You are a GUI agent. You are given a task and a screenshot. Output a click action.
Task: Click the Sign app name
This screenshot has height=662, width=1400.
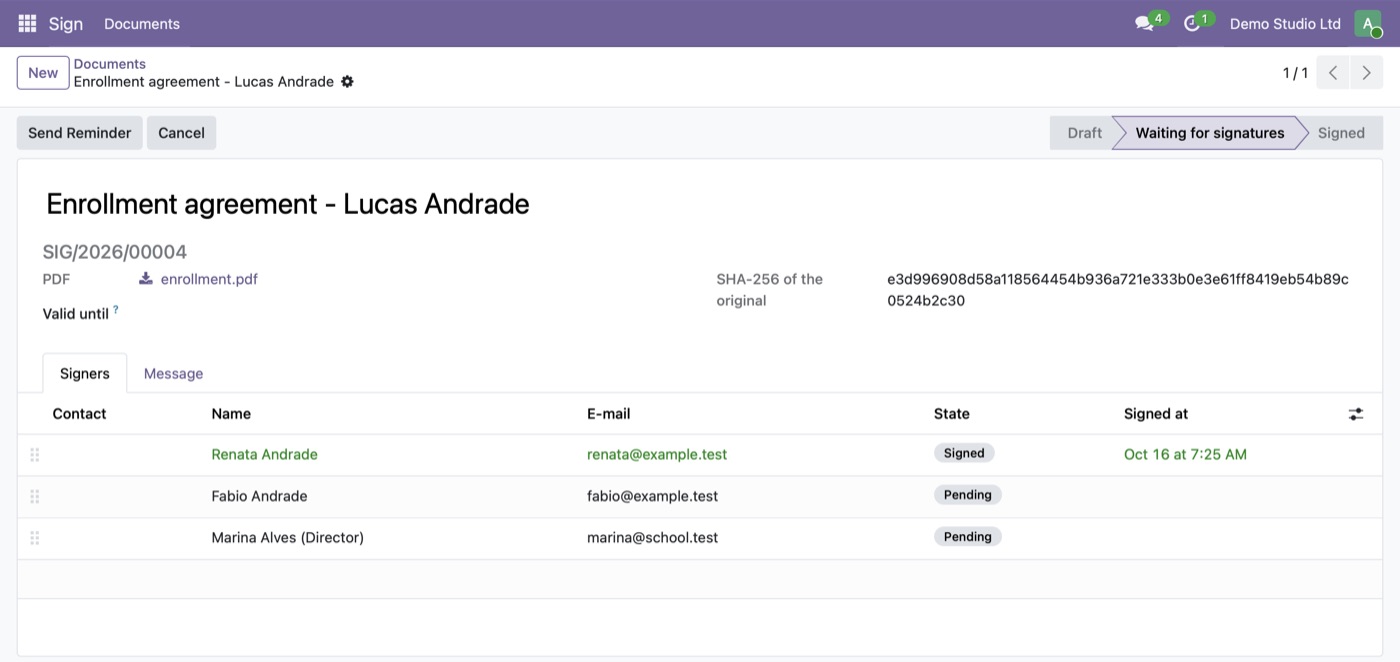click(x=66, y=23)
